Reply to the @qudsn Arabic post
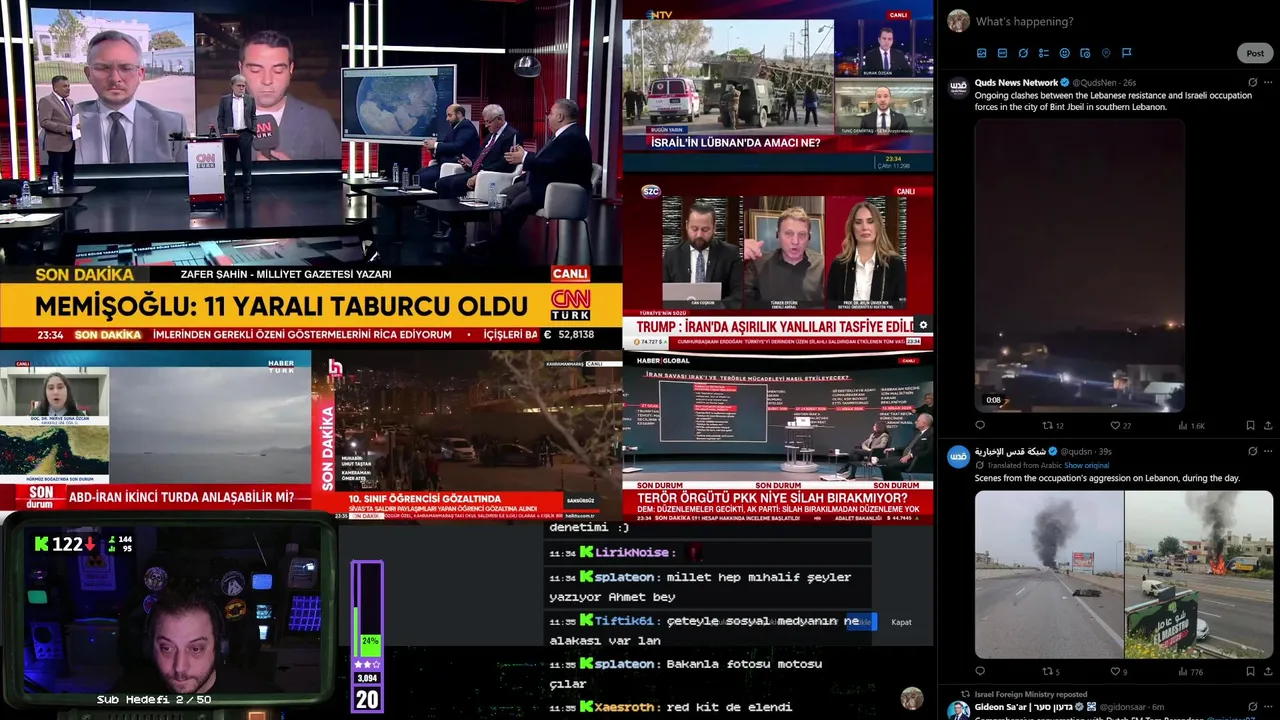The width and height of the screenshot is (1280, 720). [x=980, y=672]
